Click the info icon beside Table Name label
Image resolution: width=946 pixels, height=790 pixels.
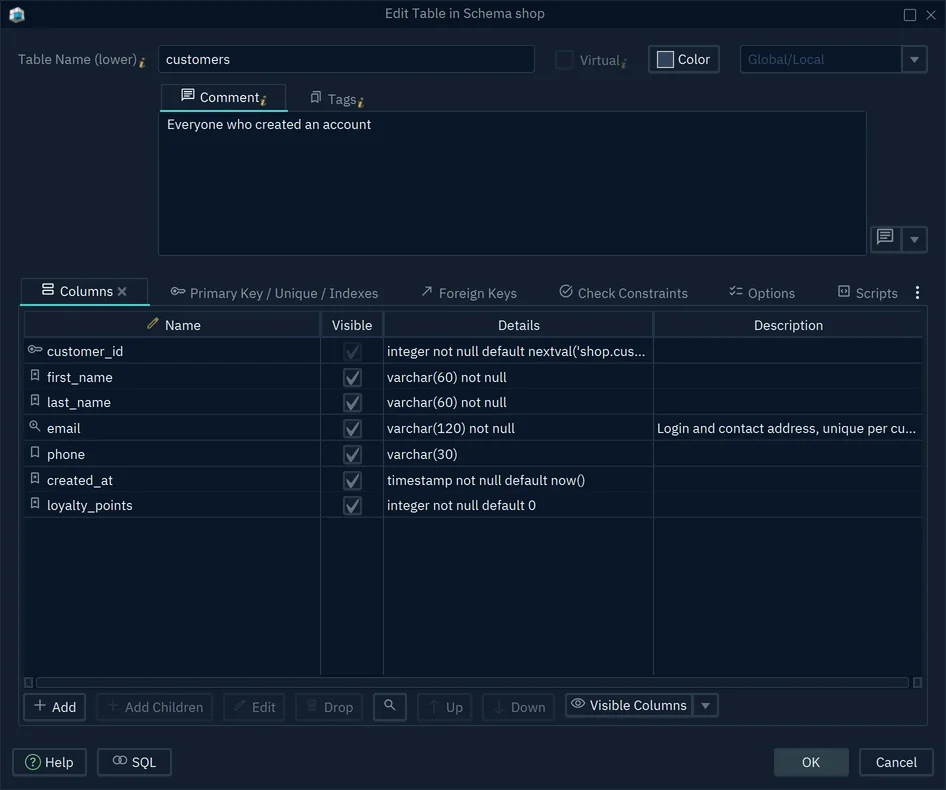click(x=142, y=62)
